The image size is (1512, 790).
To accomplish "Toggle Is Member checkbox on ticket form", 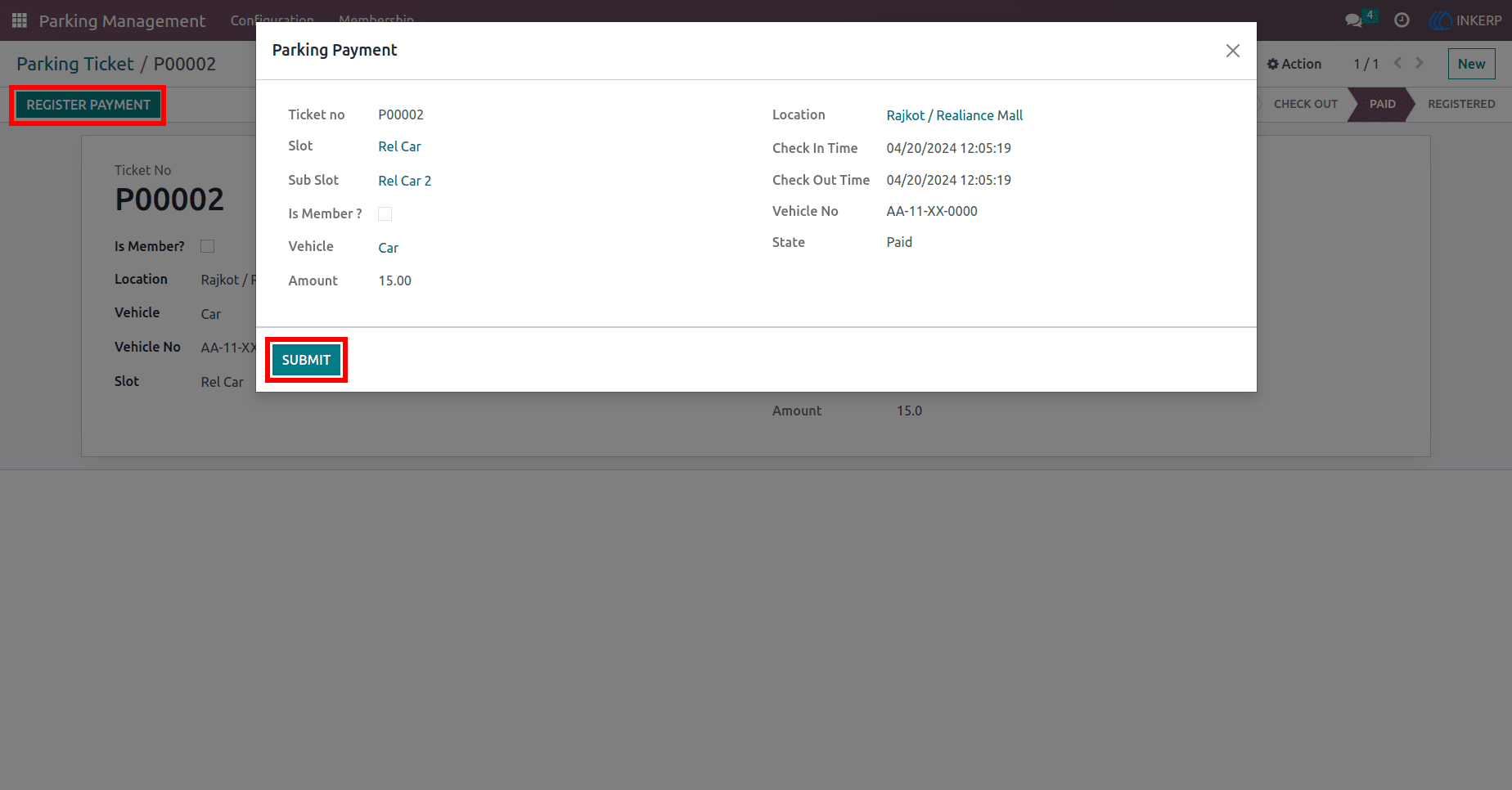I will pos(208,246).
